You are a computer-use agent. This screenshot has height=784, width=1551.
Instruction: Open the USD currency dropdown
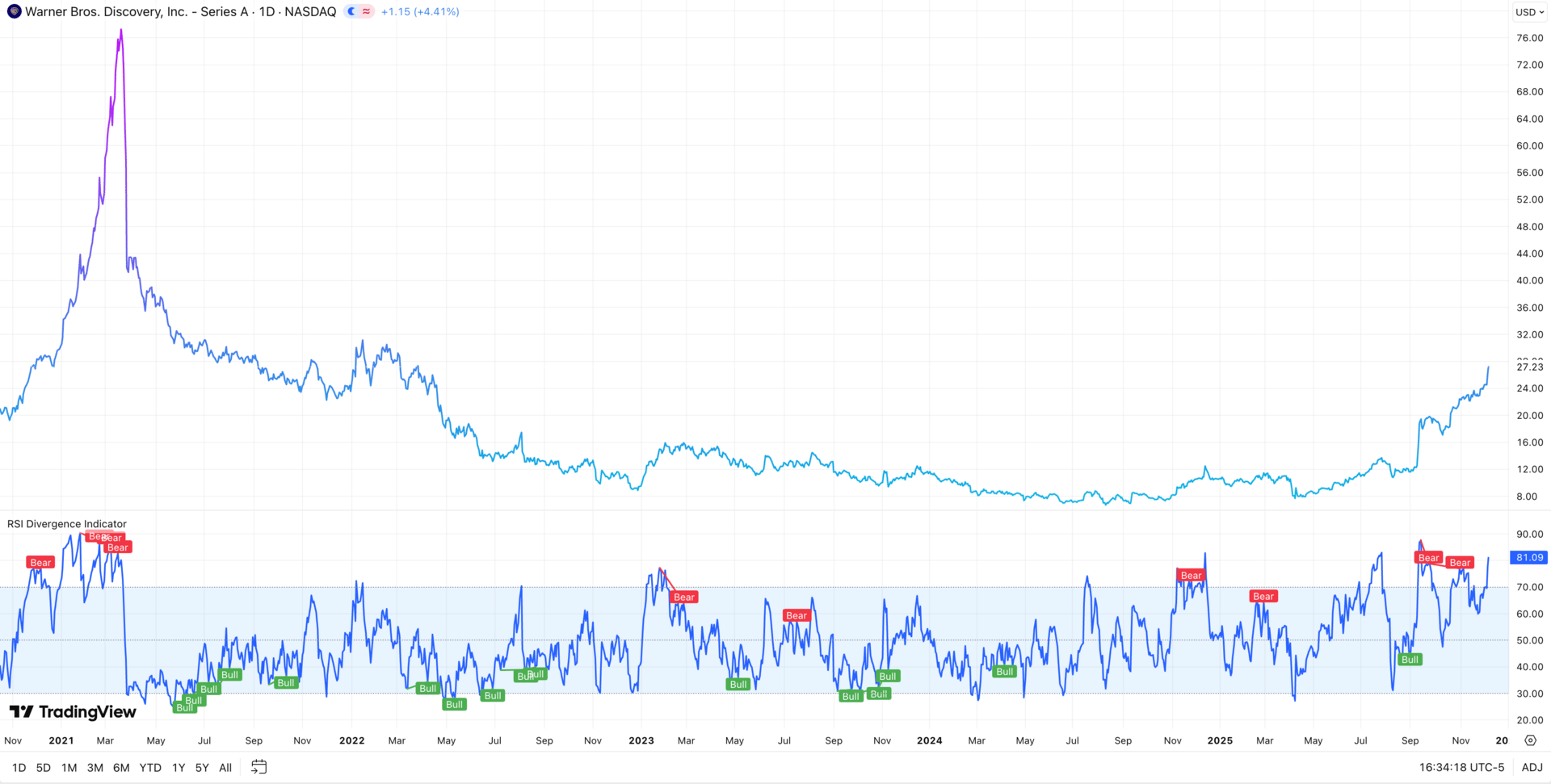1530,12
